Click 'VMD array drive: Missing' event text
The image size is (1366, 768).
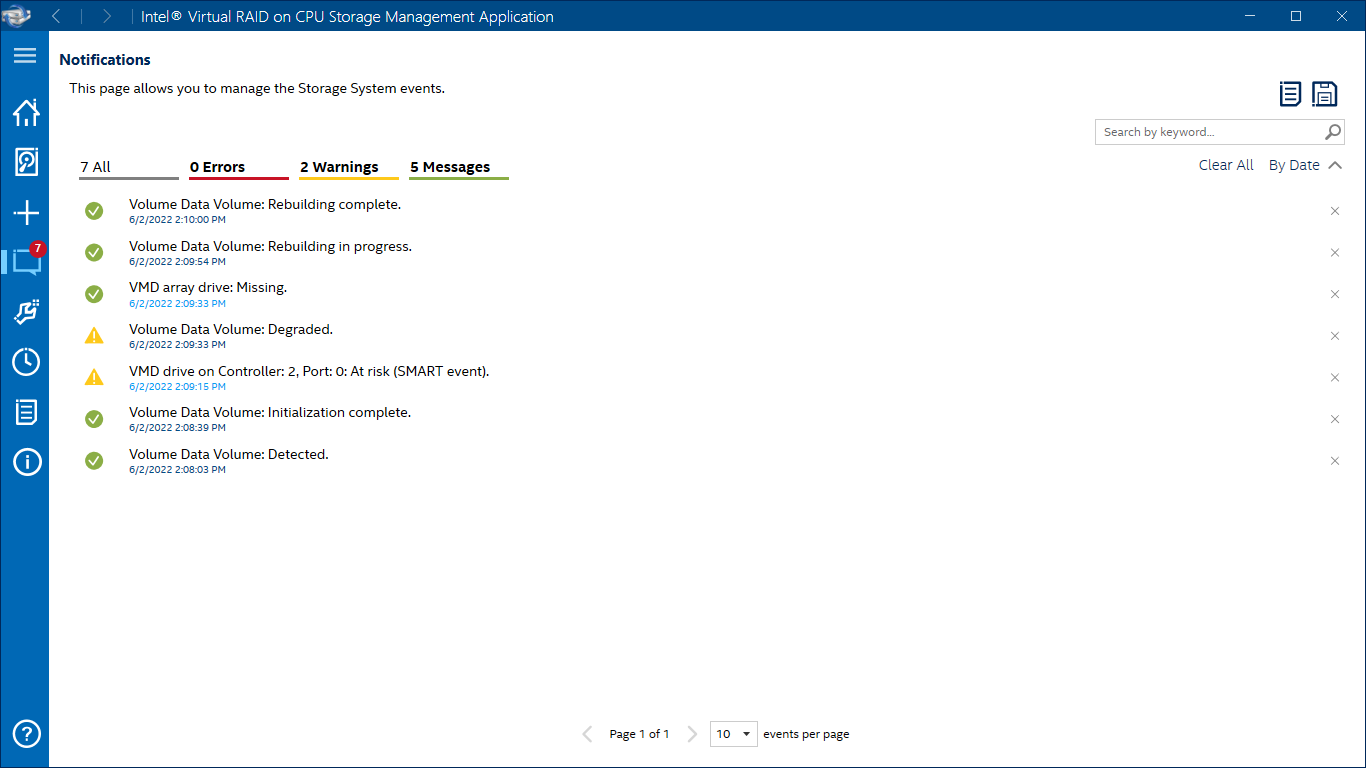[208, 287]
